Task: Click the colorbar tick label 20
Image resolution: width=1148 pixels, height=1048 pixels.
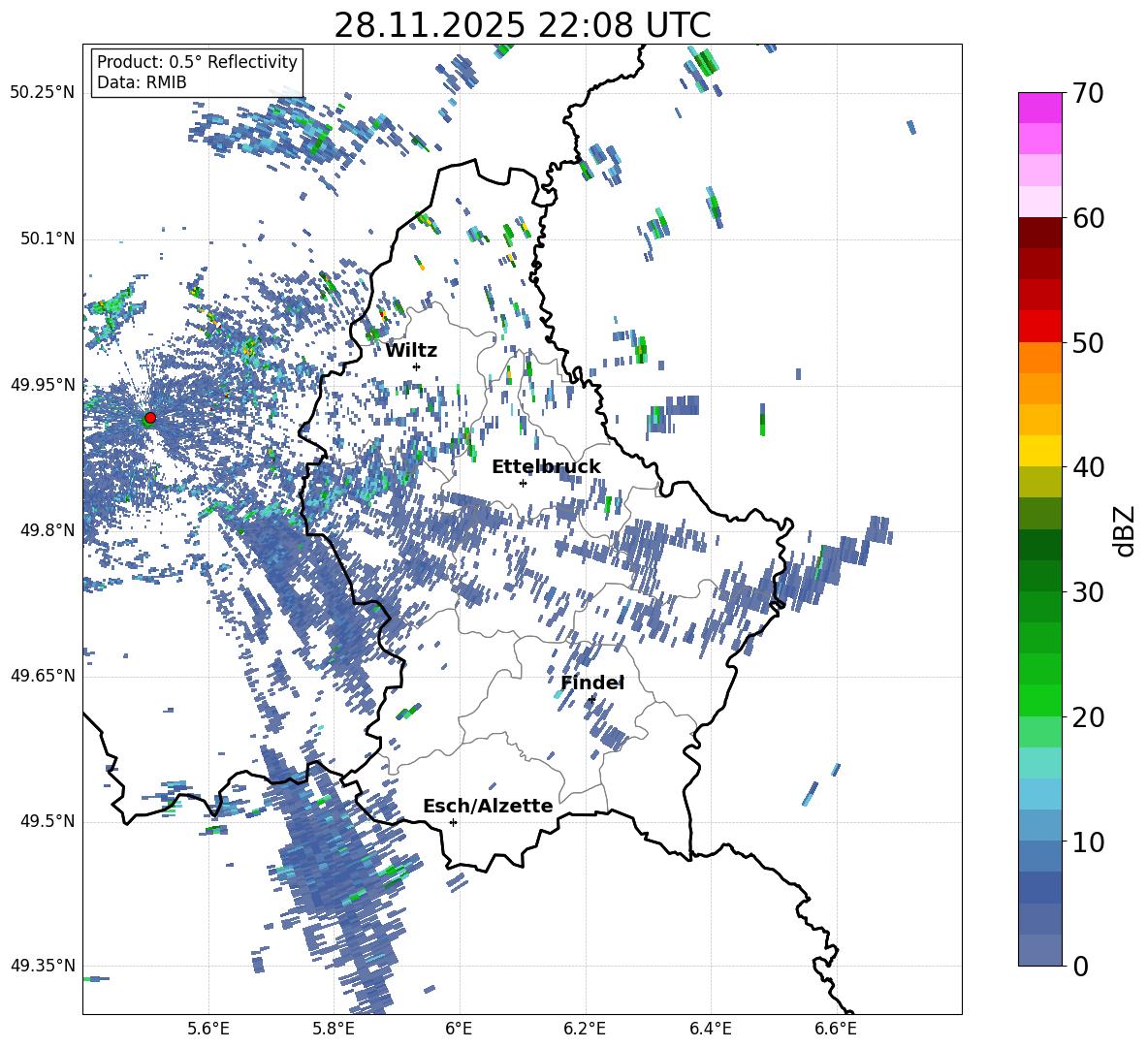Action: click(x=1088, y=717)
